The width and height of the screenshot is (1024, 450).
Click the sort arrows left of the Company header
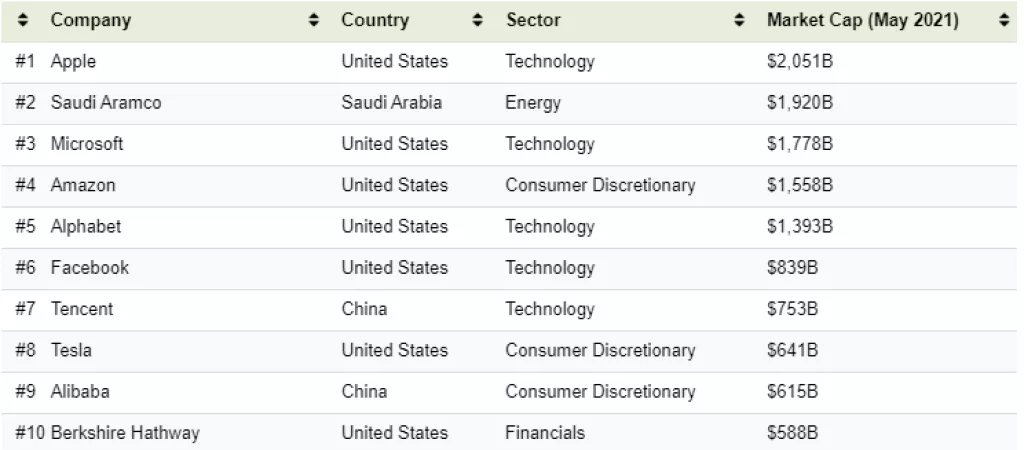(24, 20)
